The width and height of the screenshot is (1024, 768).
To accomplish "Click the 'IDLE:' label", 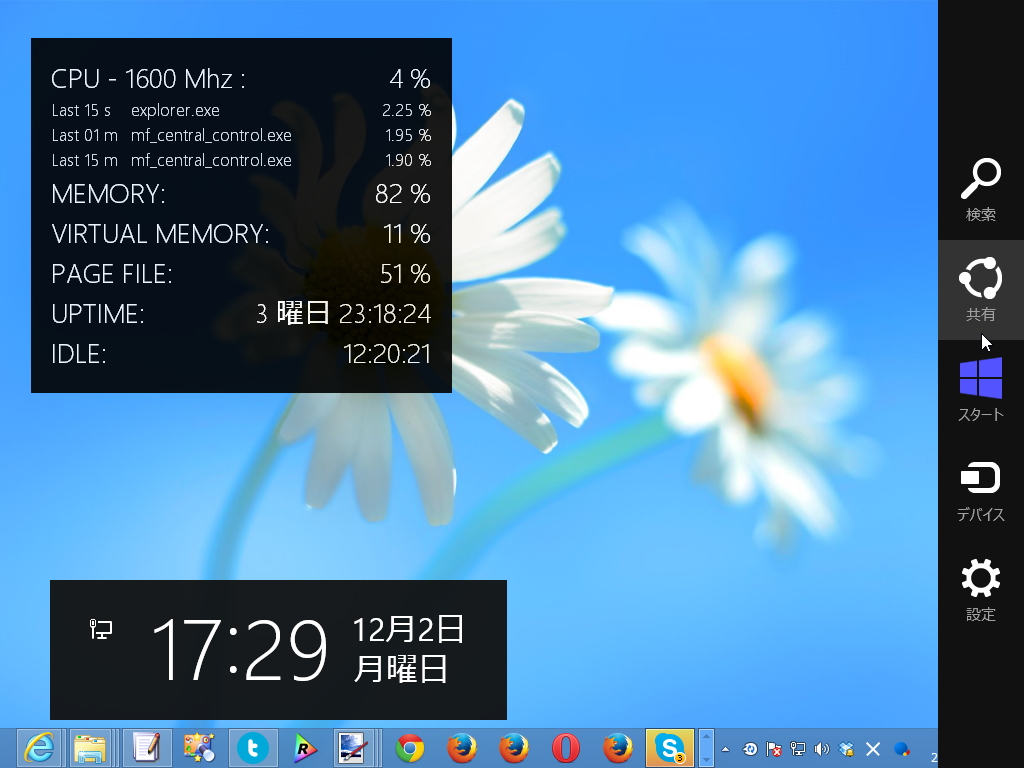I will 79,354.
